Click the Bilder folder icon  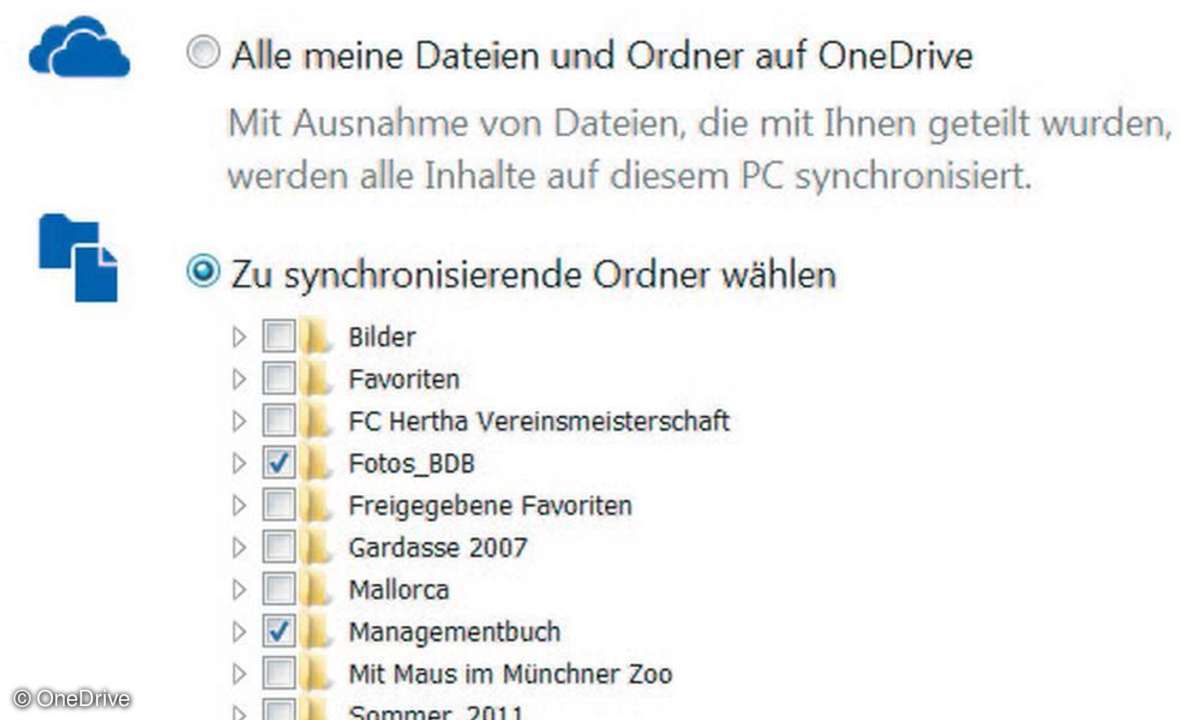click(317, 337)
